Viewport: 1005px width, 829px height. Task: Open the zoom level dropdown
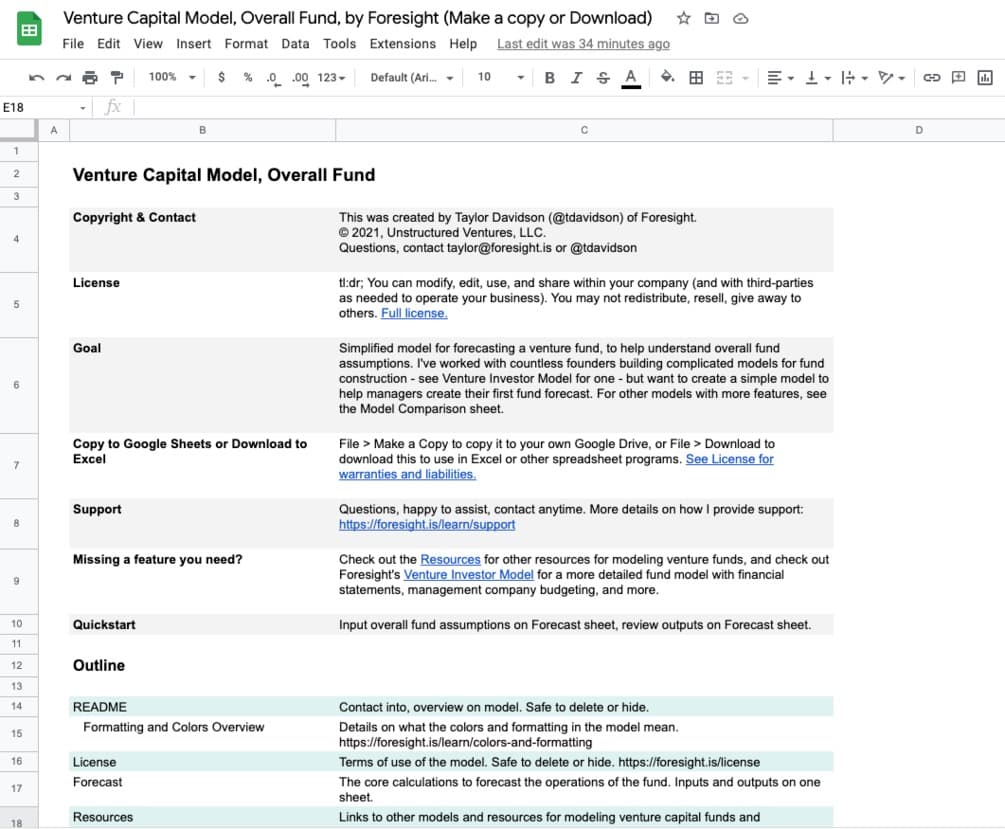click(171, 77)
